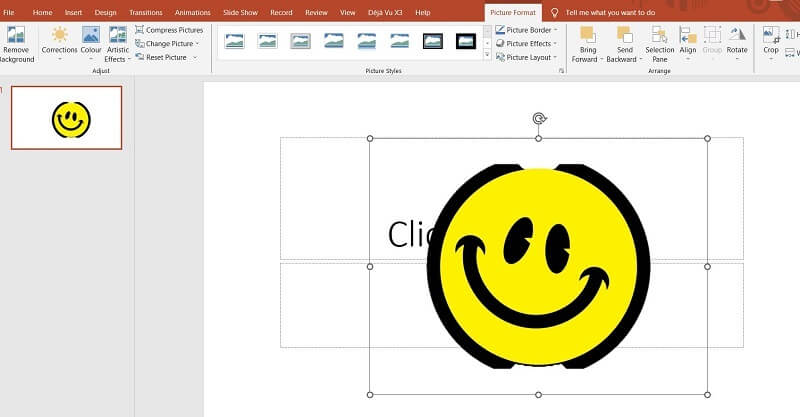Expand the Picture Styles gallery more arrow
Viewport: 800px width, 417px height.
(x=487, y=55)
